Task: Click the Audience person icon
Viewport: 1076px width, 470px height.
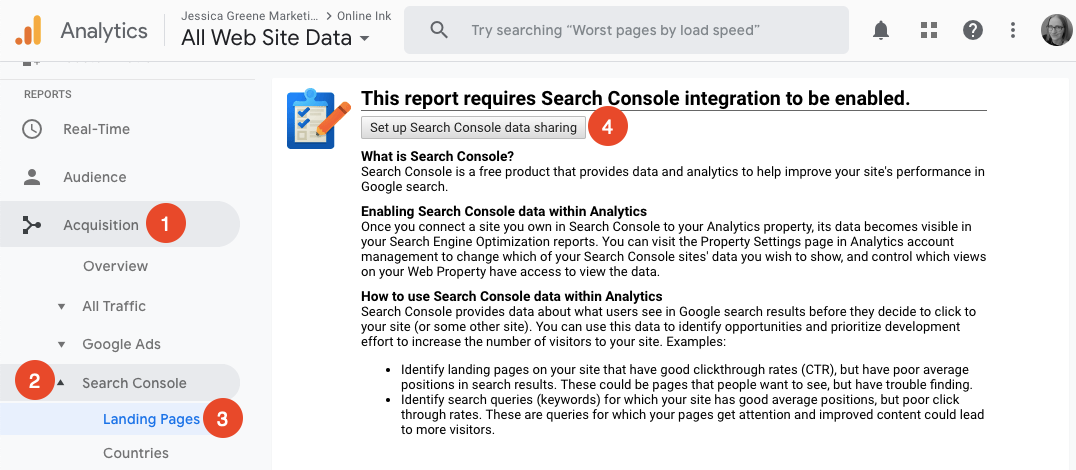Action: click(32, 177)
